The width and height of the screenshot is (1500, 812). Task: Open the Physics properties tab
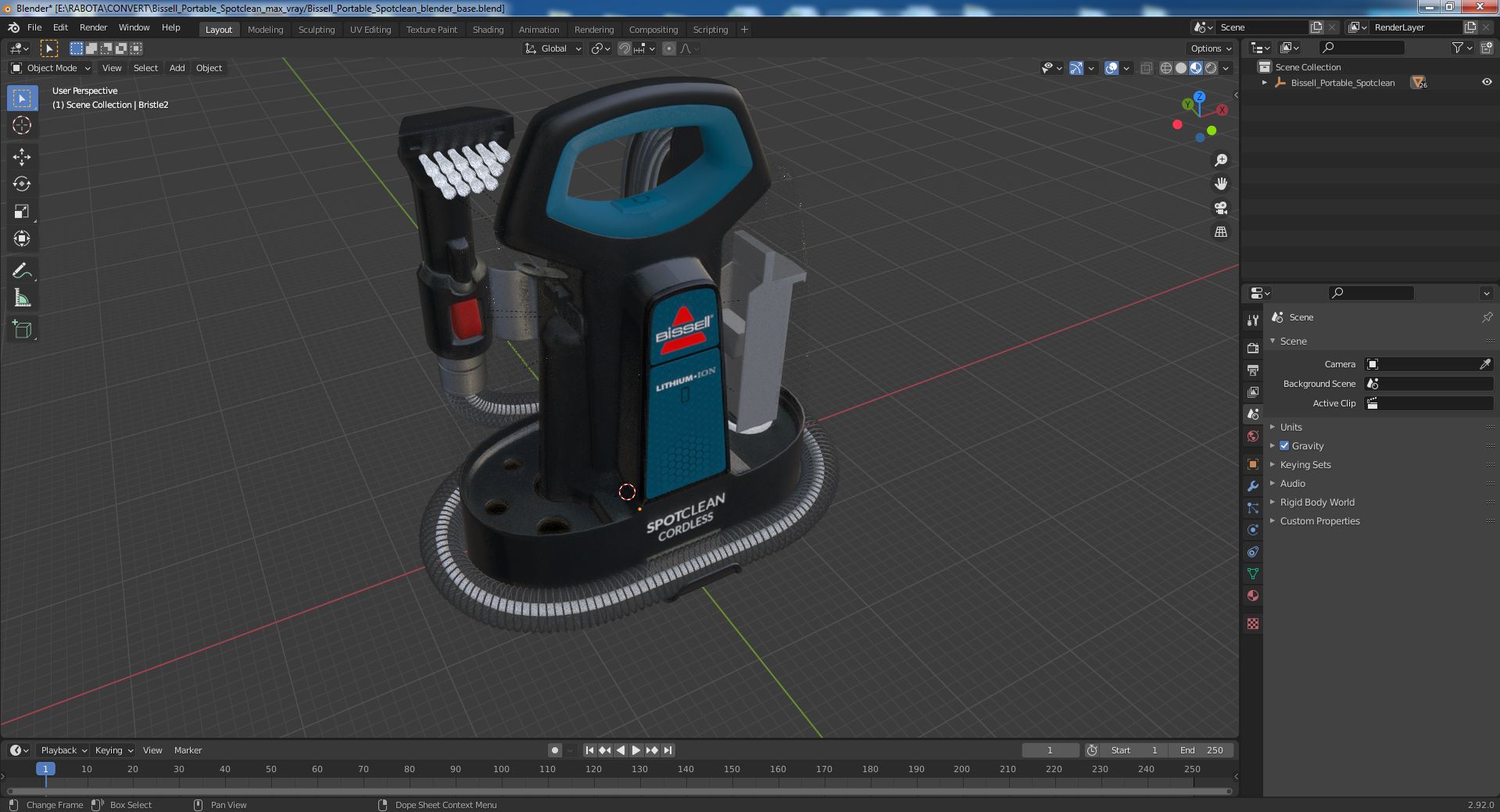tap(1253, 530)
